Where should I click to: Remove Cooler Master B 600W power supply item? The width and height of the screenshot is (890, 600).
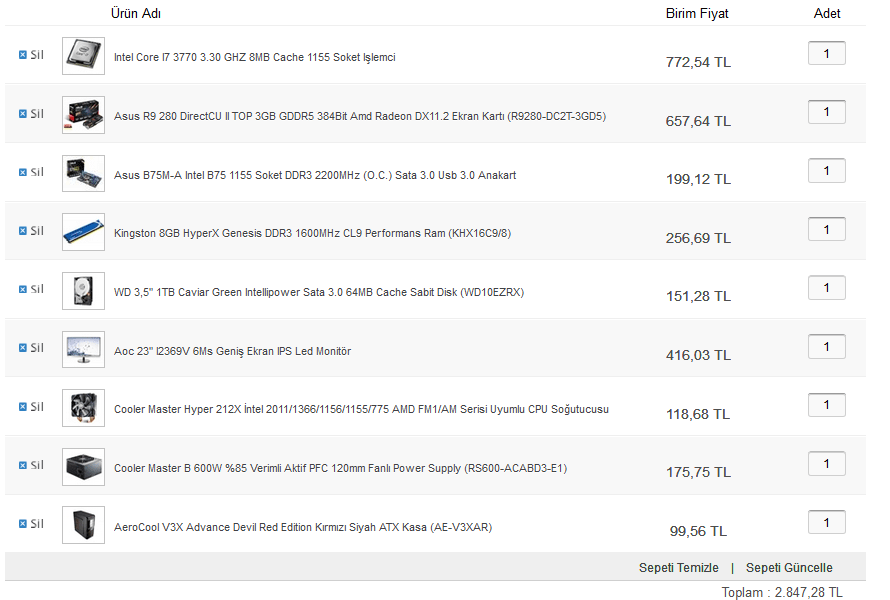(31, 465)
